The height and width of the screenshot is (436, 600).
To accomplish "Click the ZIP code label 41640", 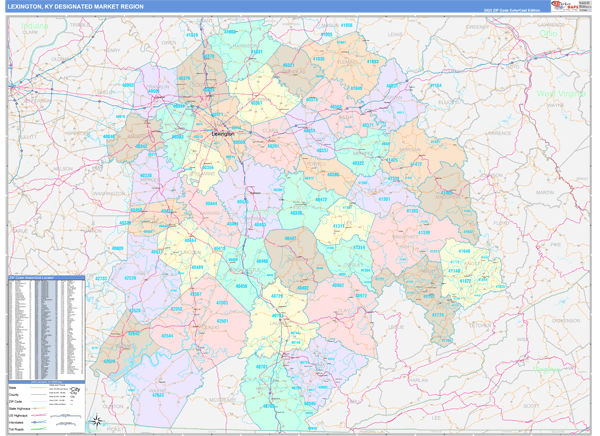I will coord(464,251).
